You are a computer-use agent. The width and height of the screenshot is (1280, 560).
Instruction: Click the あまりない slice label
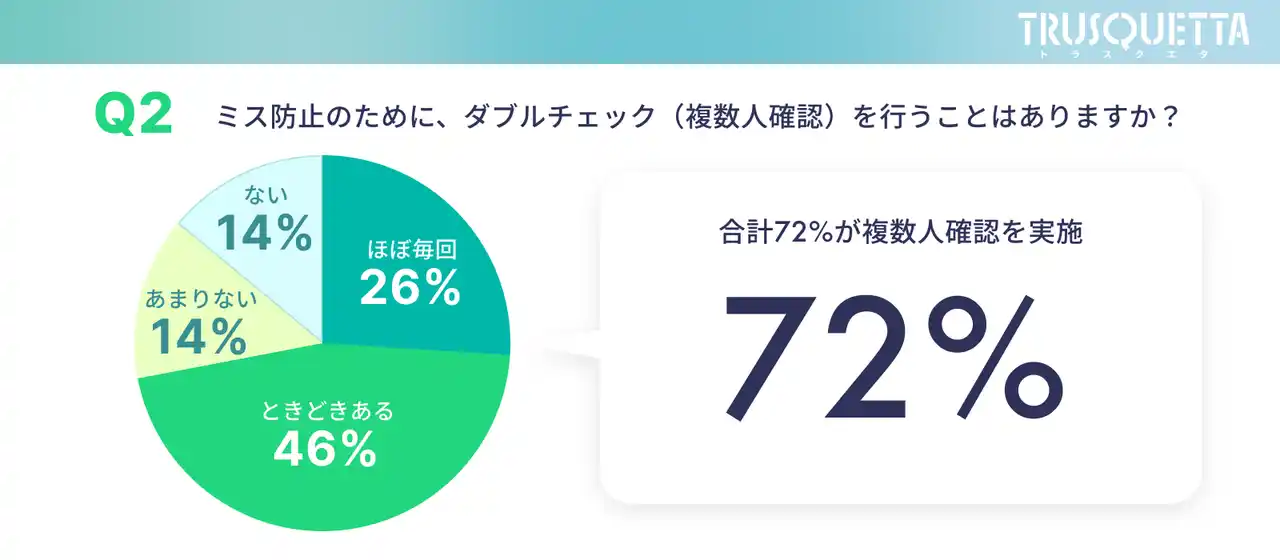click(x=202, y=298)
